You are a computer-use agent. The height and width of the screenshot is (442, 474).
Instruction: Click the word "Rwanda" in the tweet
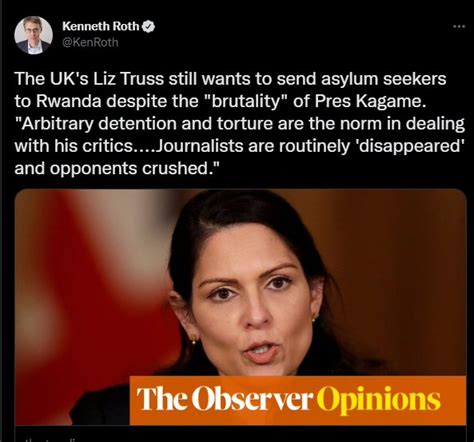(x=68, y=101)
